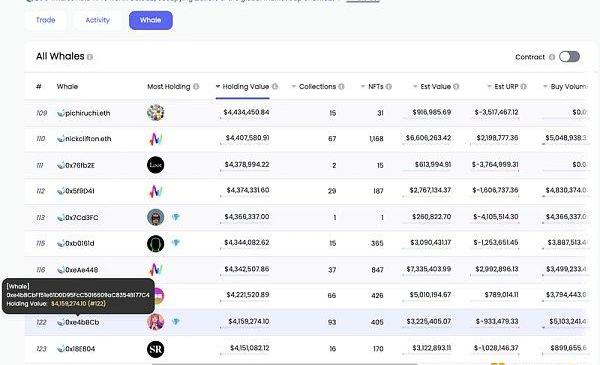Click the SR collection icon for 0x18E804
Screen dimensions: 600x365
pos(156,349)
